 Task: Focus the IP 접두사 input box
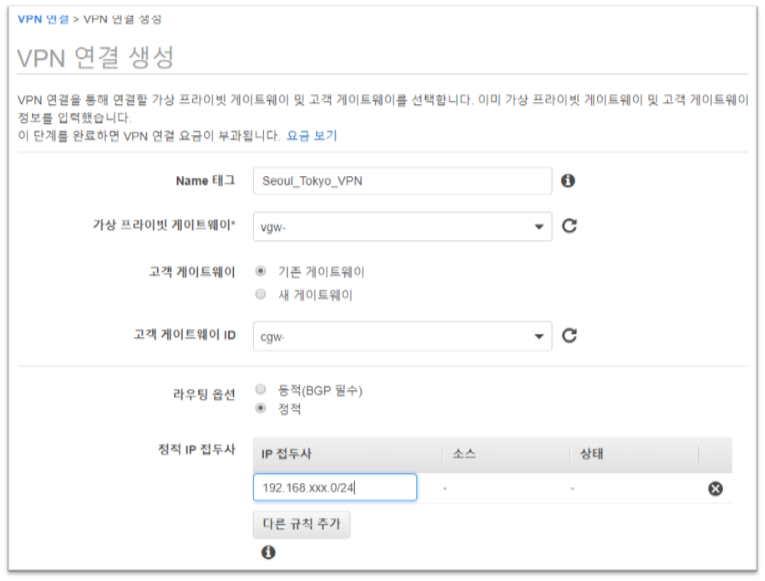[x=334, y=487]
